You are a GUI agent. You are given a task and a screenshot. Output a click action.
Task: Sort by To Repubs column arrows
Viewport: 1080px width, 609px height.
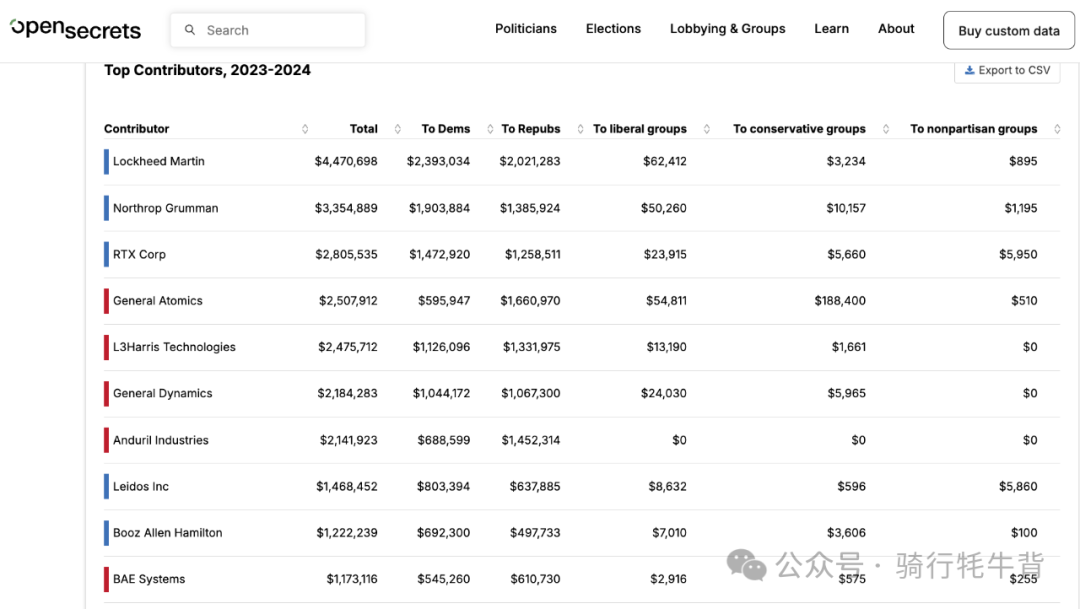581,129
